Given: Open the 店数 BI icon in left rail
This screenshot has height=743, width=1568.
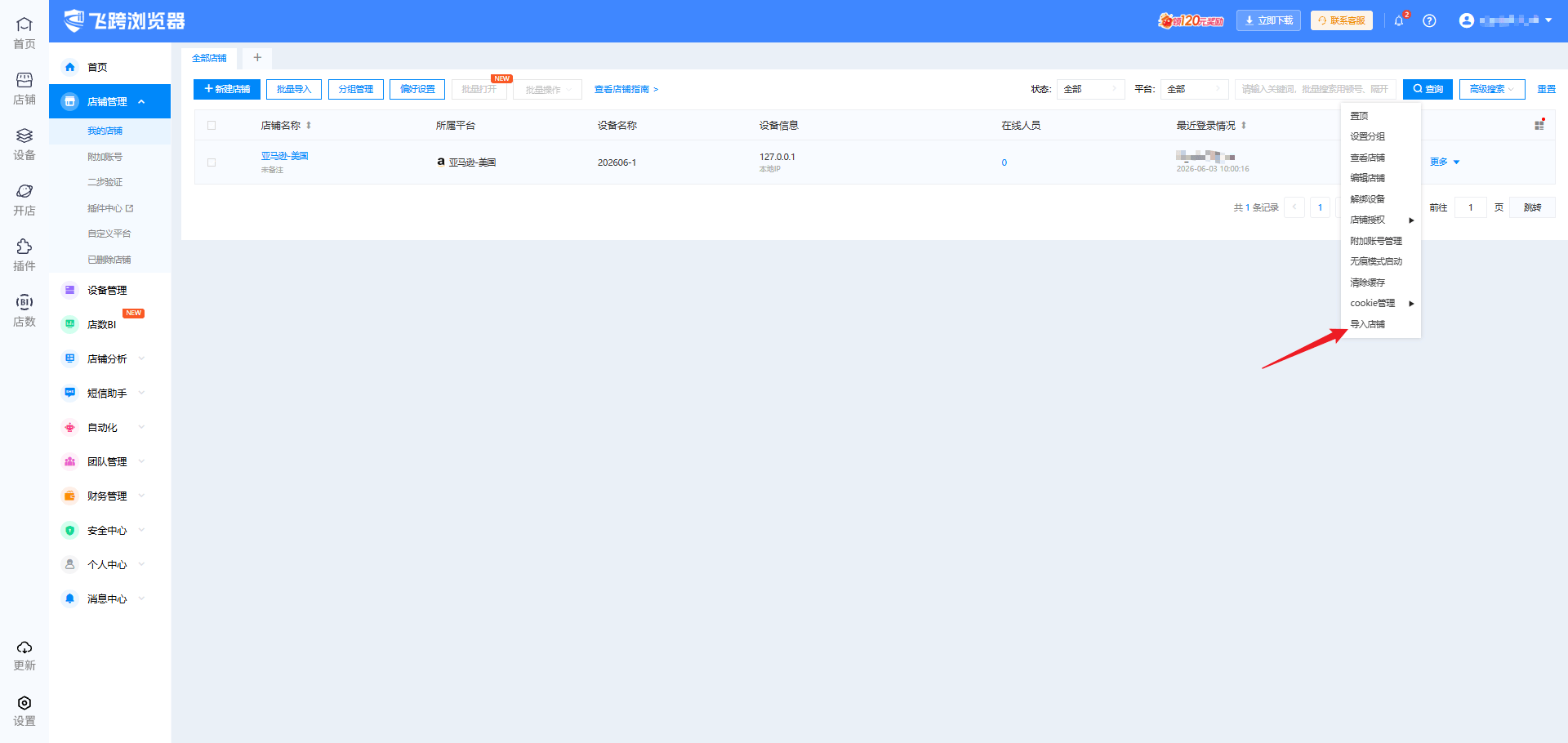Looking at the screenshot, I should [24, 302].
